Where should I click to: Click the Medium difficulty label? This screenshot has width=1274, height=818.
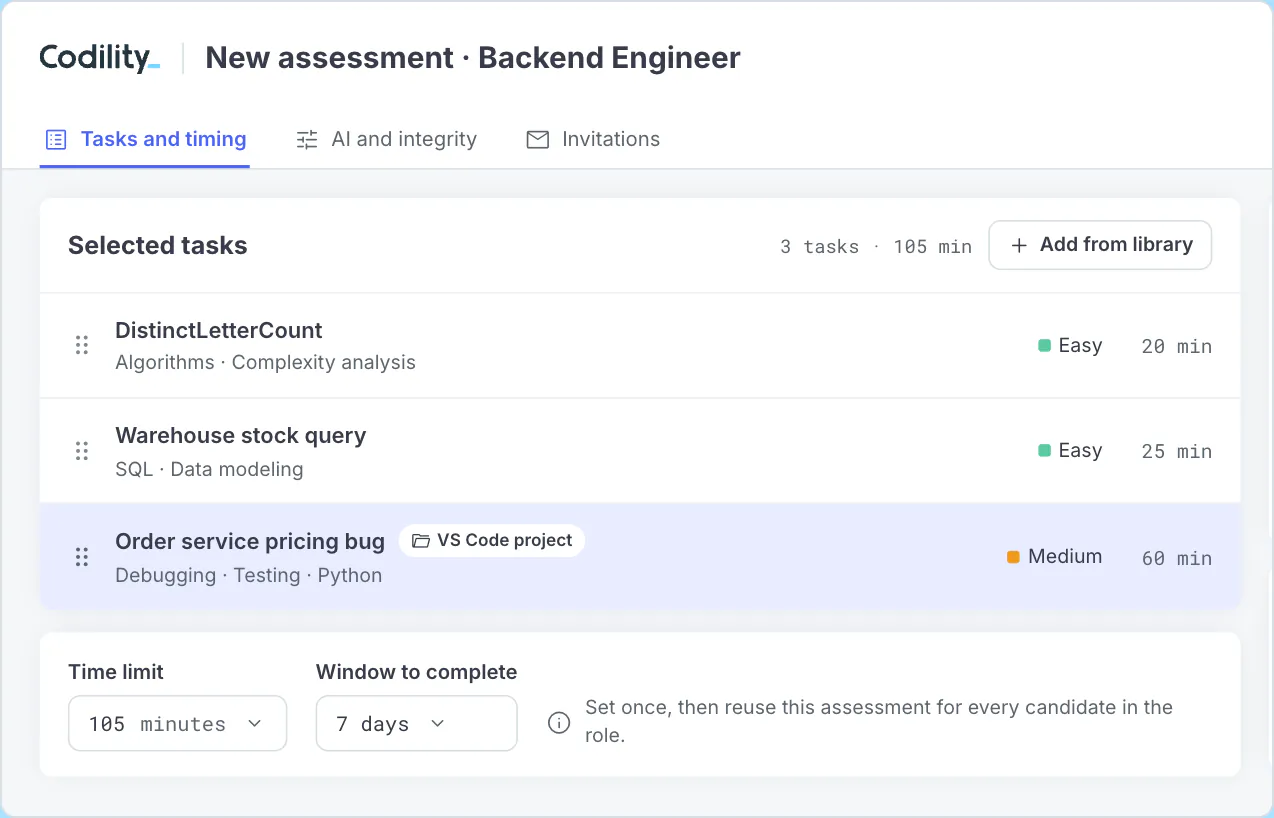[x=1065, y=557]
